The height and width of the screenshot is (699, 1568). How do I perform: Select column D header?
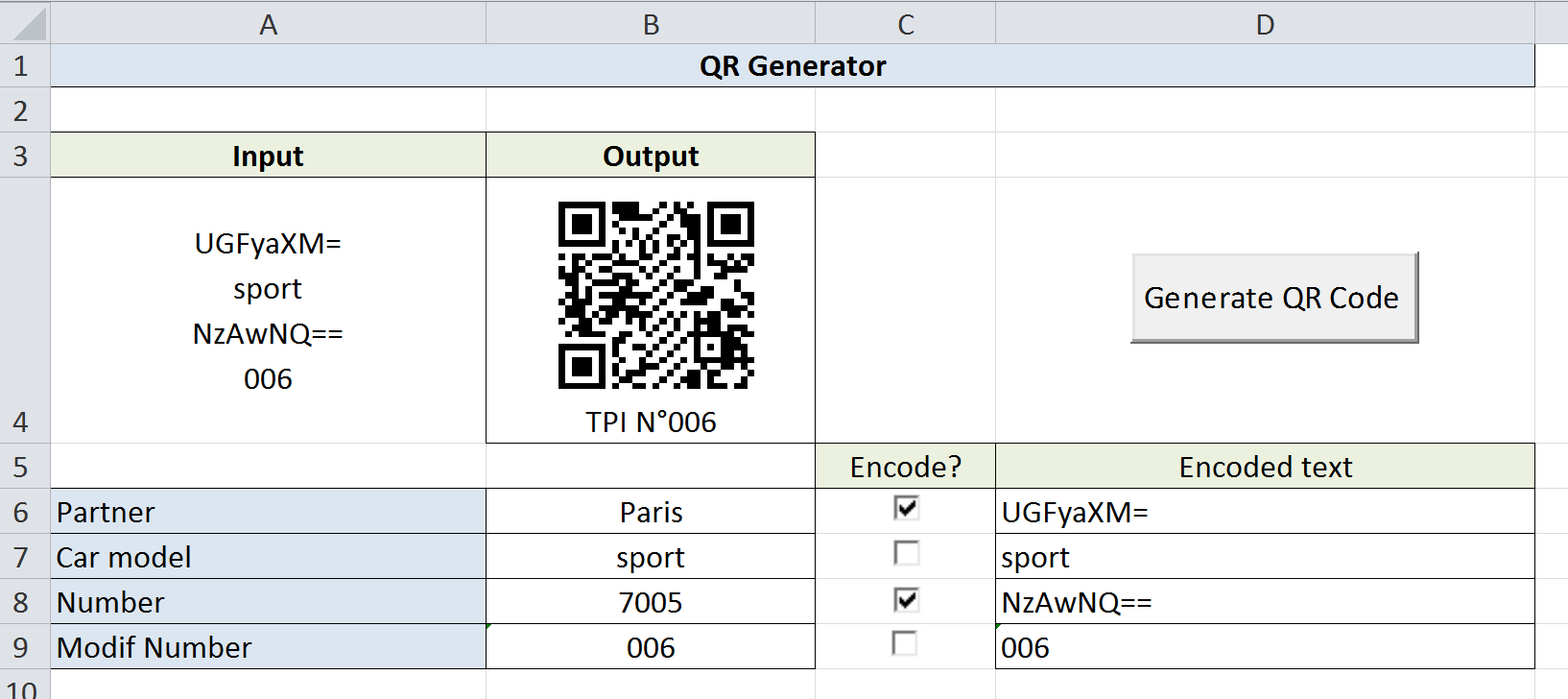click(x=1265, y=24)
